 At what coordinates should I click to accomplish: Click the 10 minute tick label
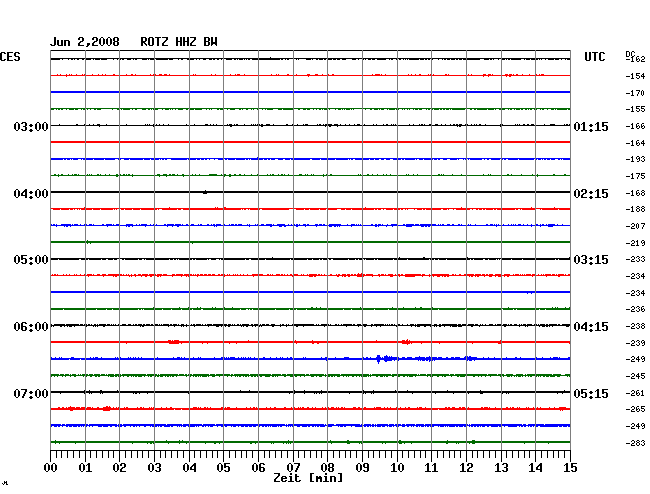tap(397, 467)
